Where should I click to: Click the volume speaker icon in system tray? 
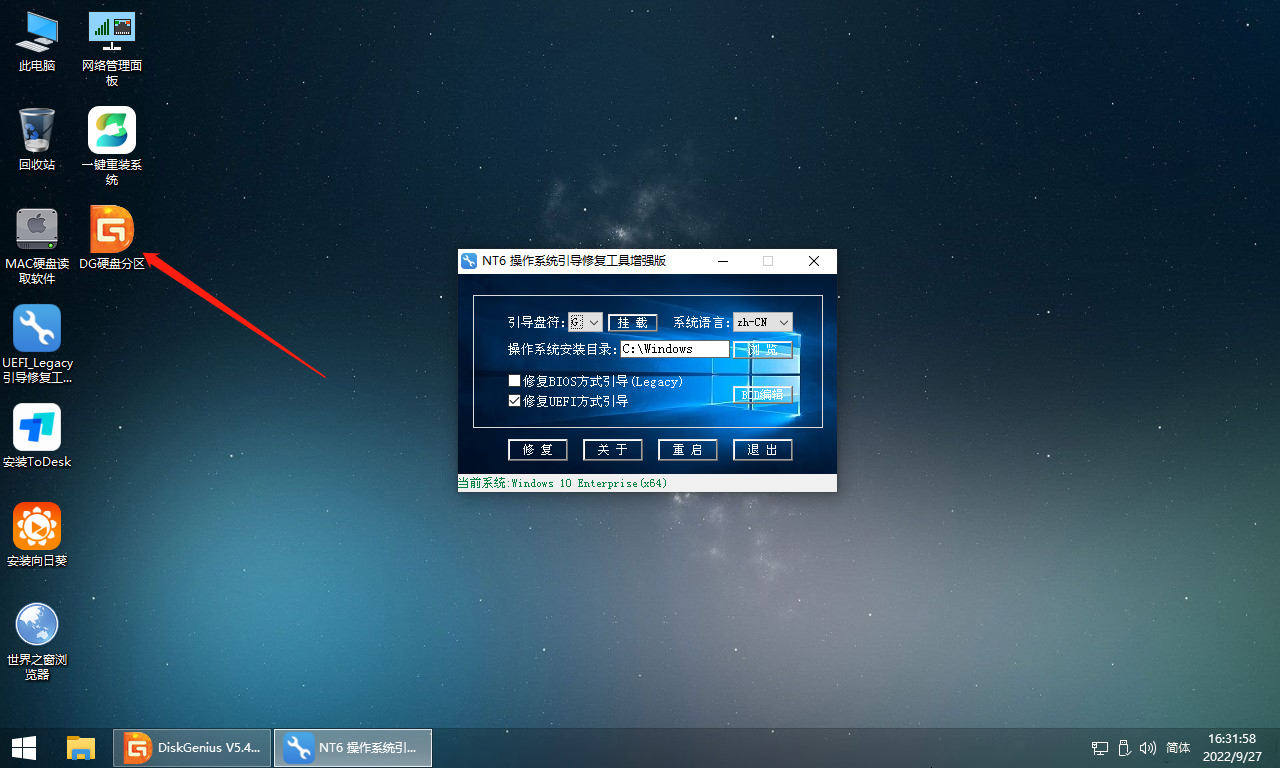point(1147,748)
